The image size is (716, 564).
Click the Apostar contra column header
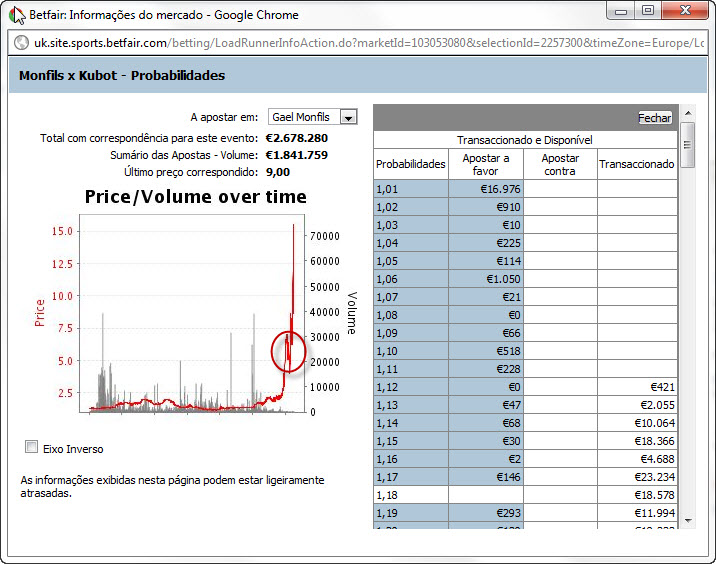(x=560, y=164)
